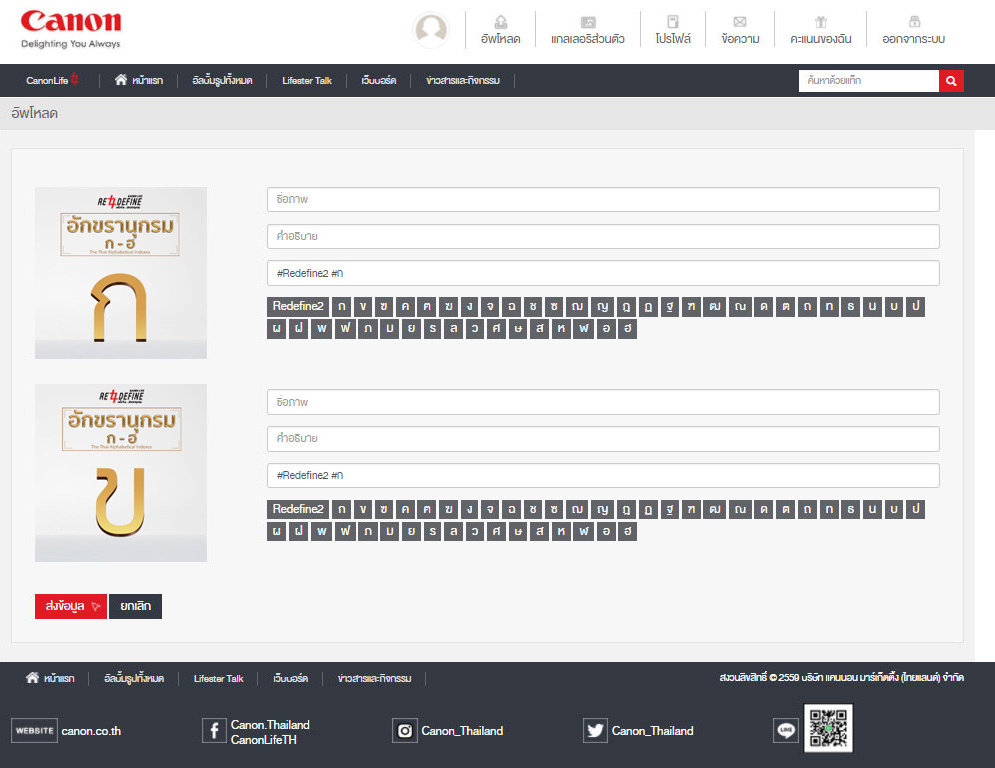This screenshot has width=995, height=768.
Task: Click the red search magnifier button
Action: click(x=951, y=80)
